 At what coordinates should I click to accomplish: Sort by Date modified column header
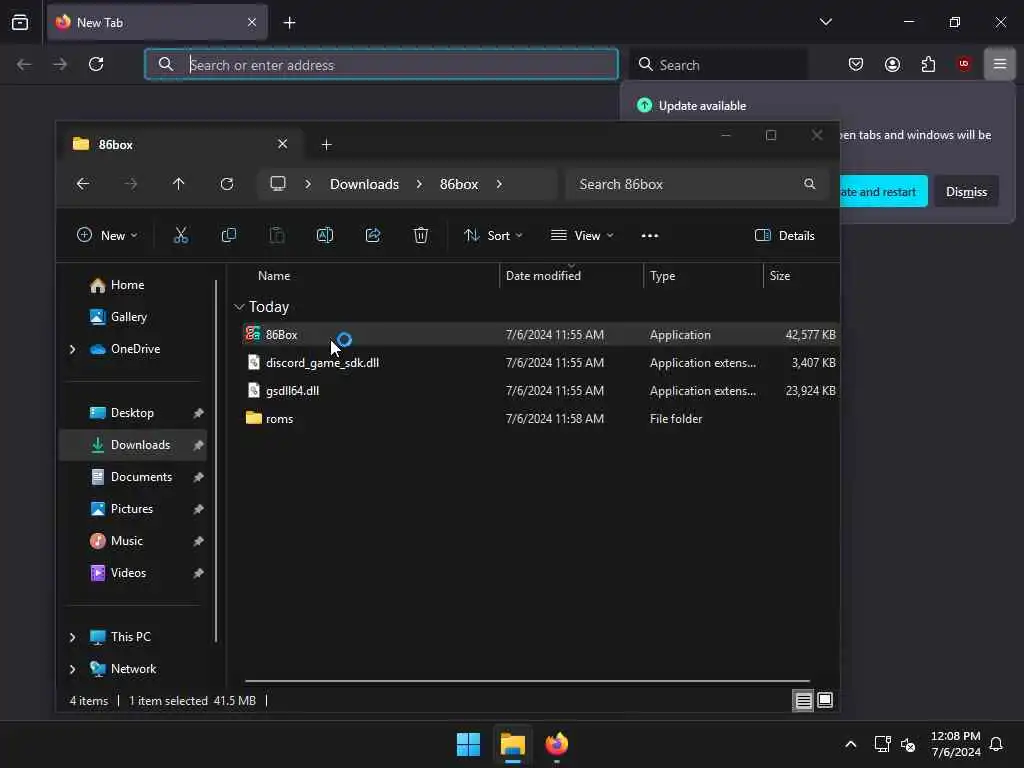543,276
